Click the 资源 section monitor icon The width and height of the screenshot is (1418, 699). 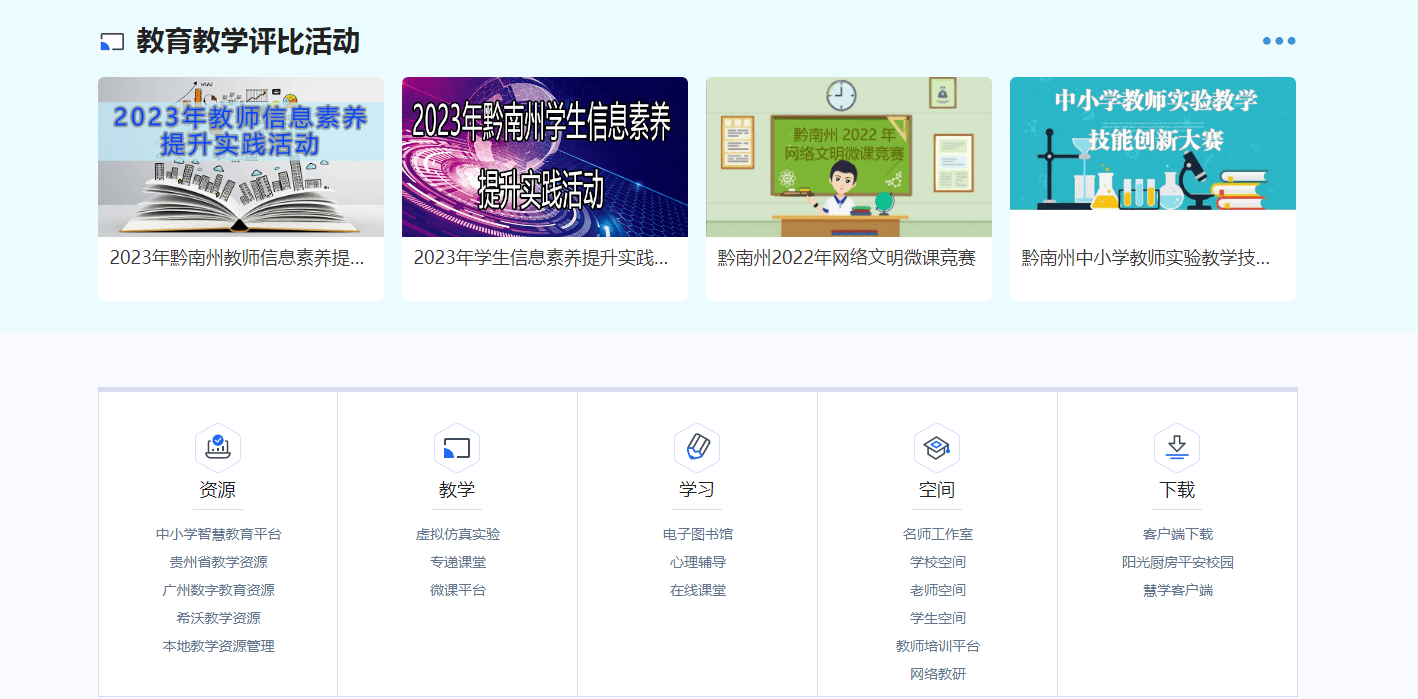(218, 447)
